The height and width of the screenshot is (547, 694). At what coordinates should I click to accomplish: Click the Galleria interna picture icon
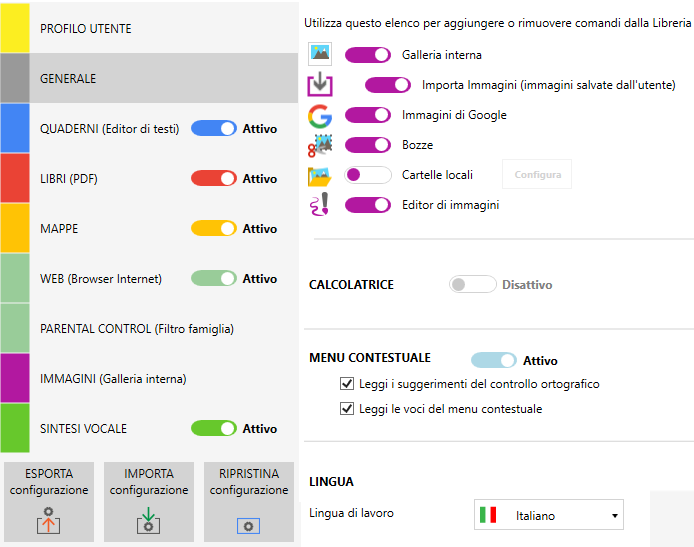coord(320,55)
